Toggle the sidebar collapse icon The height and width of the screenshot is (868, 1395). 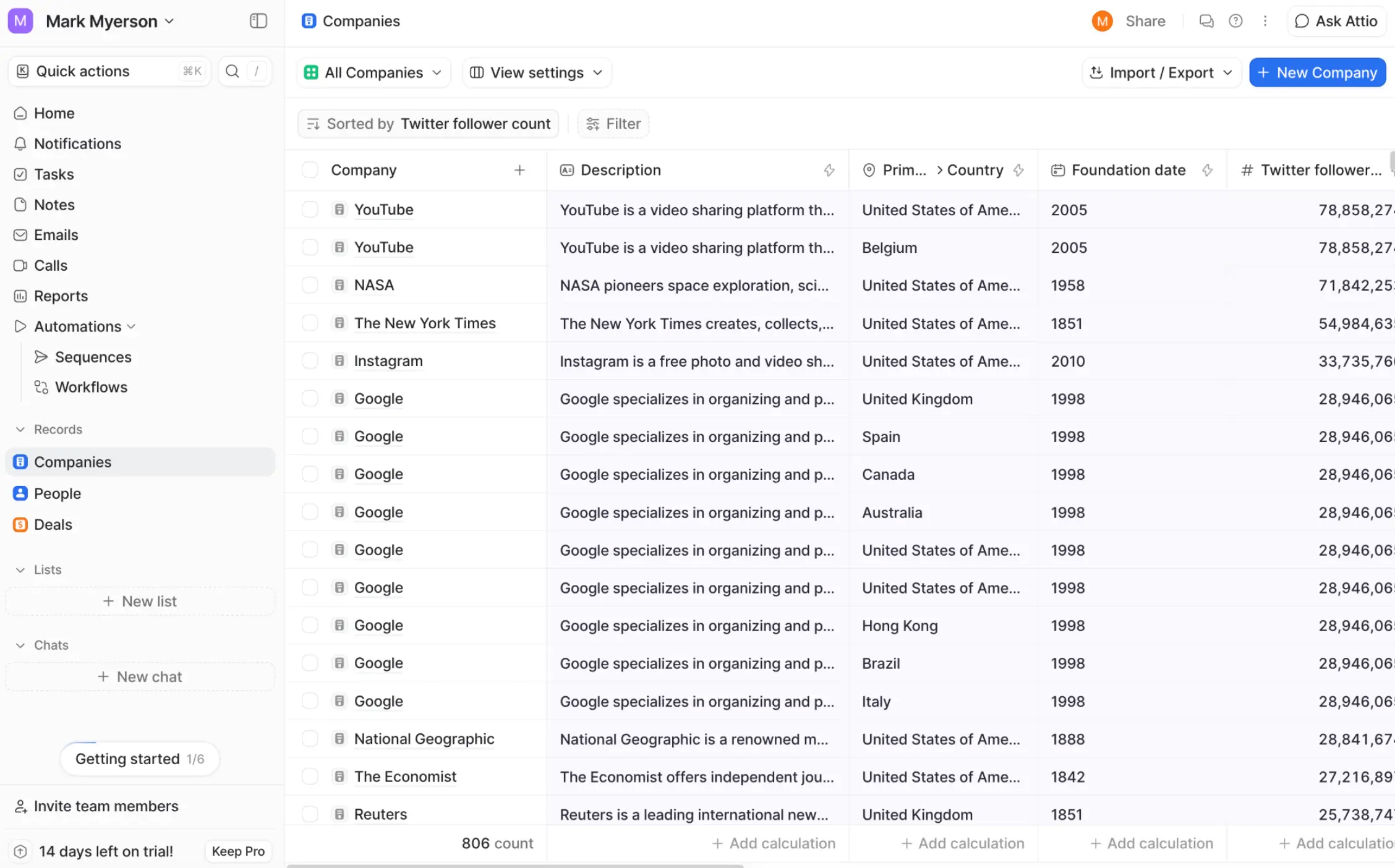(x=258, y=21)
